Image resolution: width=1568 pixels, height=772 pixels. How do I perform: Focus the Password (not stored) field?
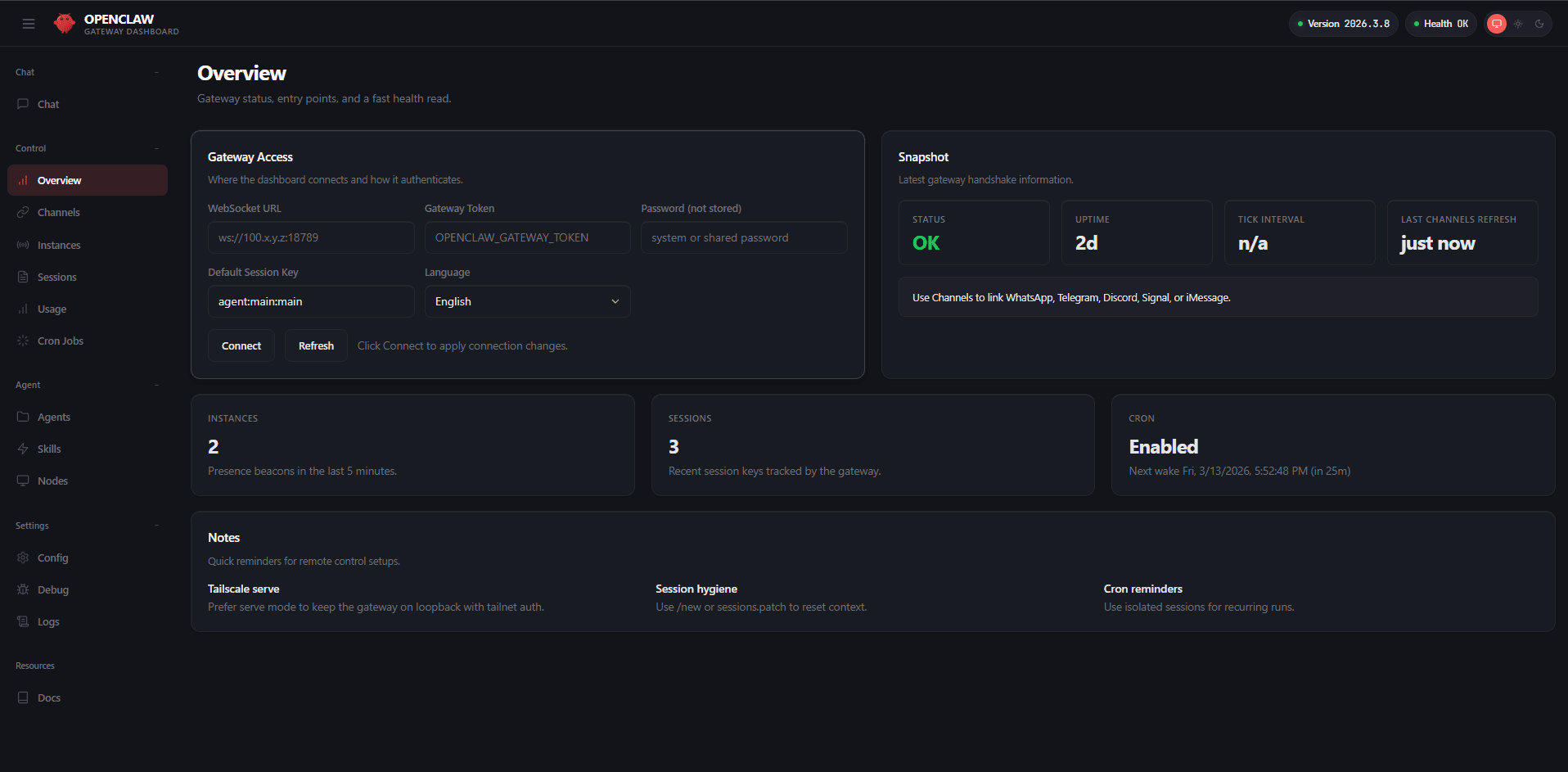[744, 237]
